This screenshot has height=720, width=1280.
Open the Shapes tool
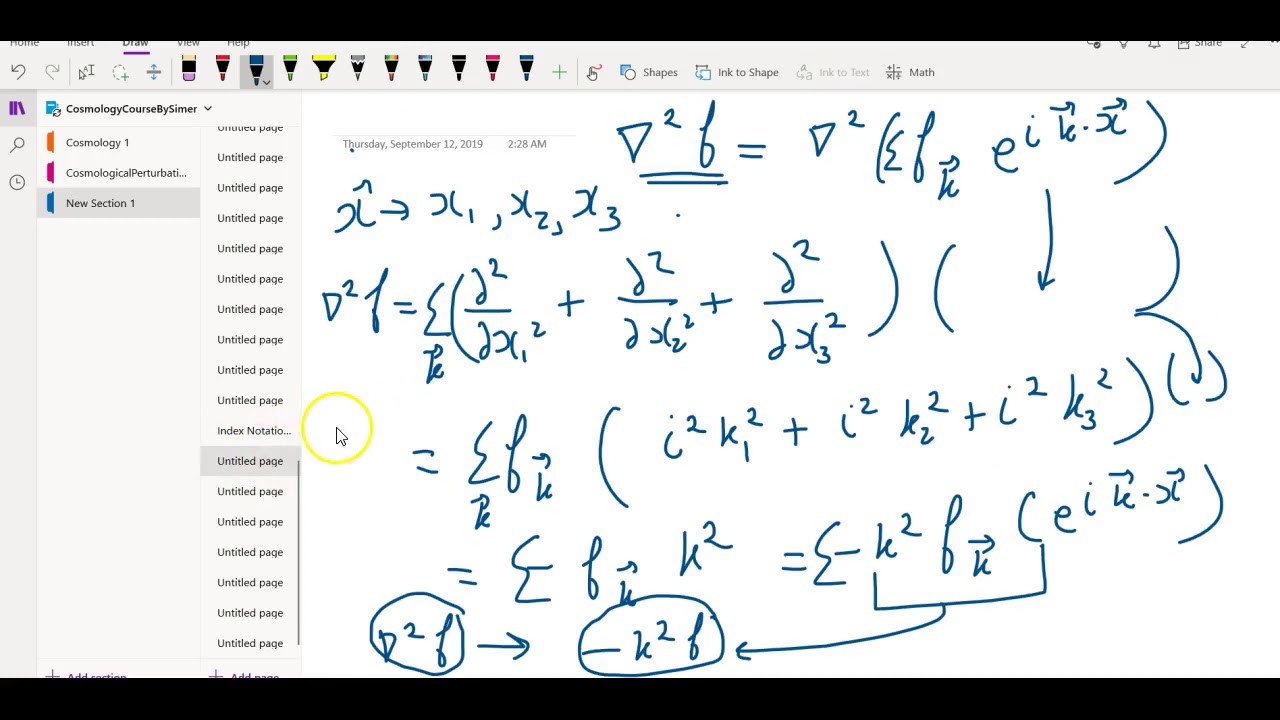[x=649, y=72]
